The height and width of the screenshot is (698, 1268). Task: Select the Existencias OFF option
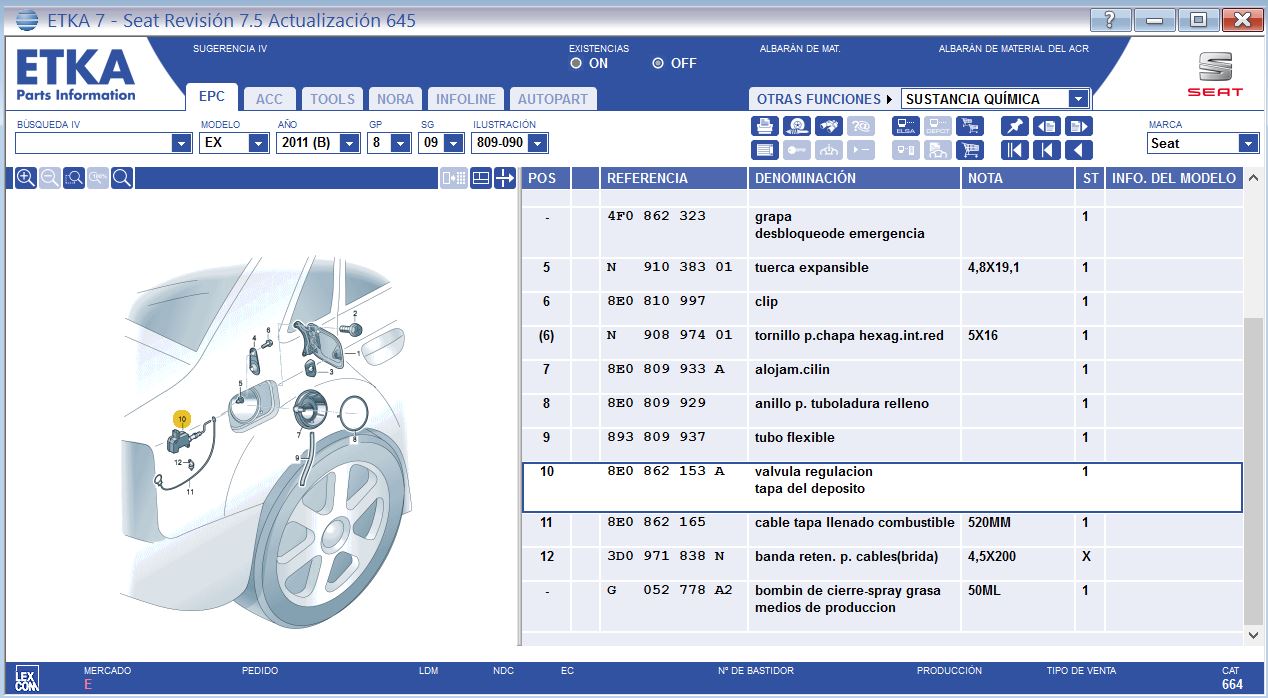click(658, 63)
